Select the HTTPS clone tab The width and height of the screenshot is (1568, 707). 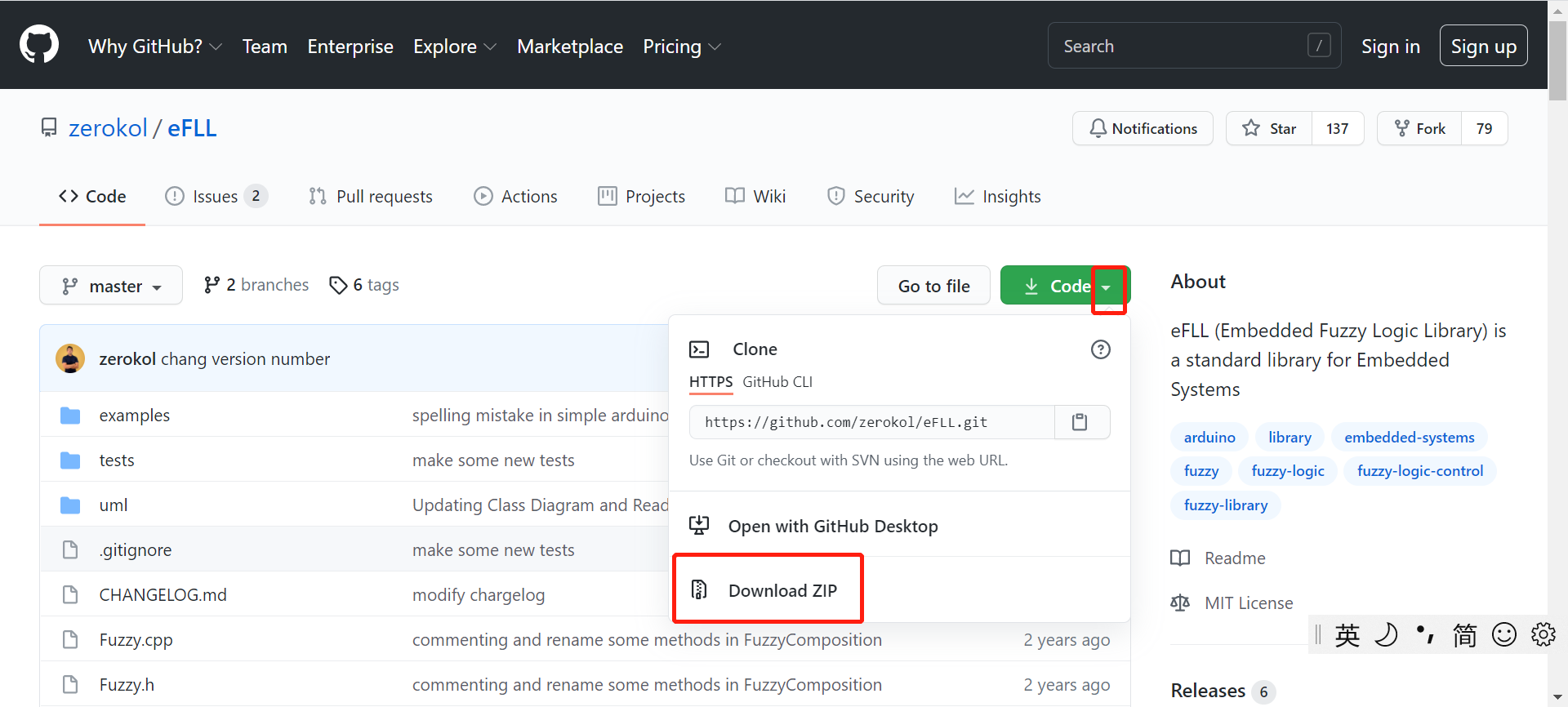tap(711, 382)
